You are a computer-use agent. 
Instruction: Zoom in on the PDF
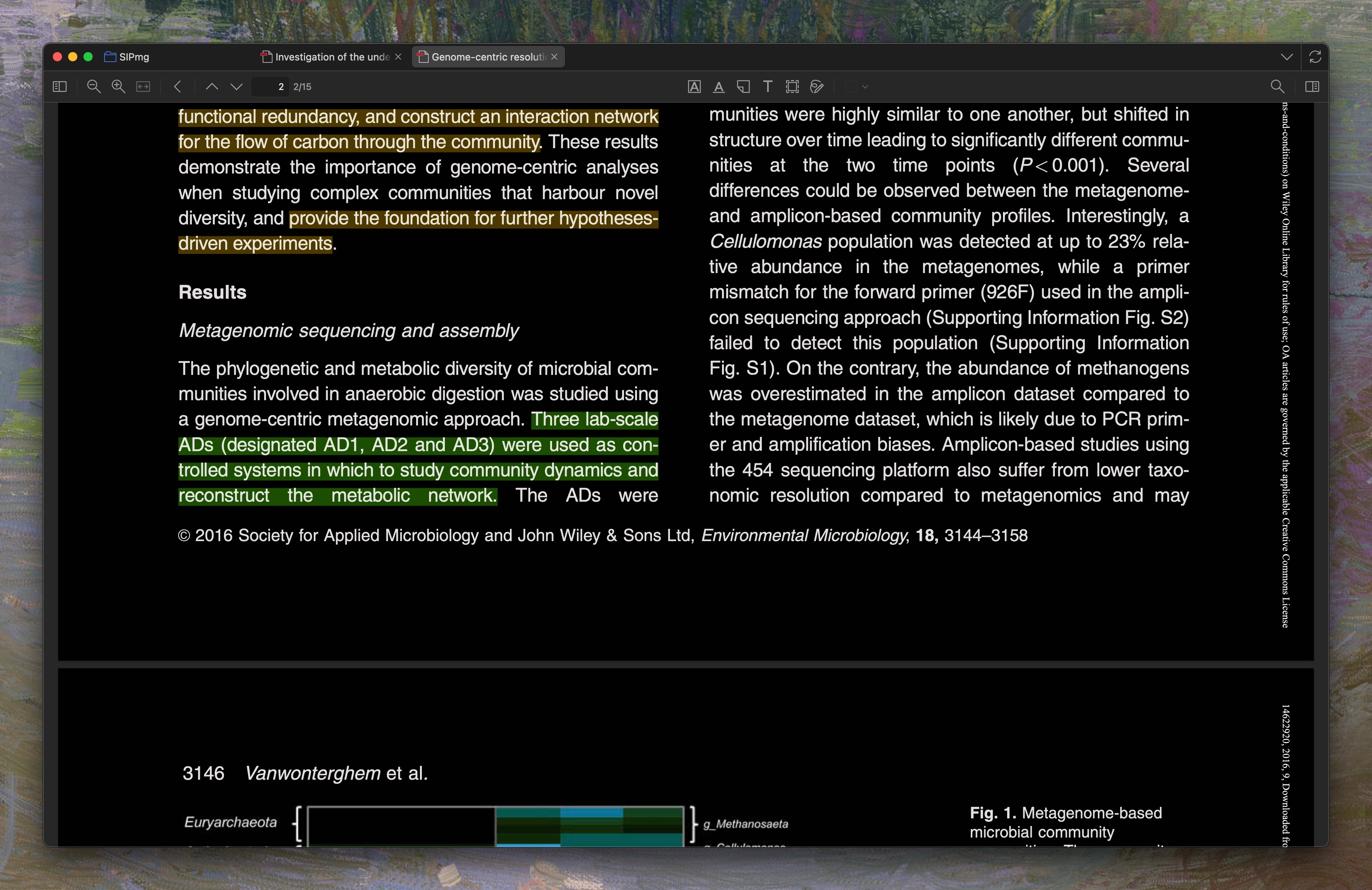(x=118, y=87)
